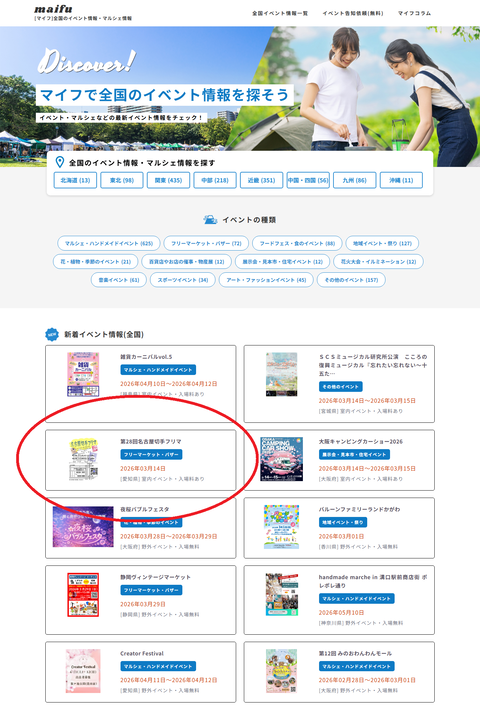Select the 北海道 (13) region button
Image resolution: width=480 pixels, height=712 pixels.
[x=75, y=180]
